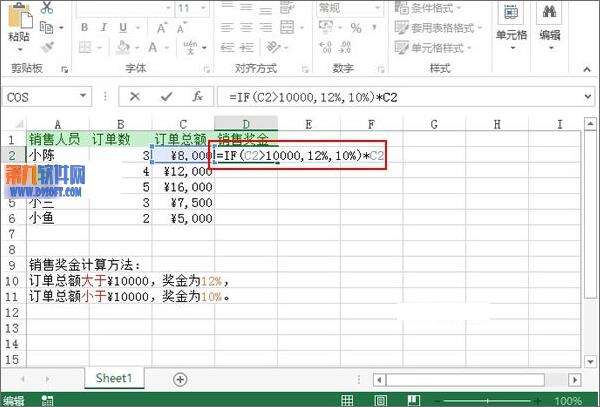Open the cell Borders button
Viewport: 600px width, 407px height.
(85, 48)
